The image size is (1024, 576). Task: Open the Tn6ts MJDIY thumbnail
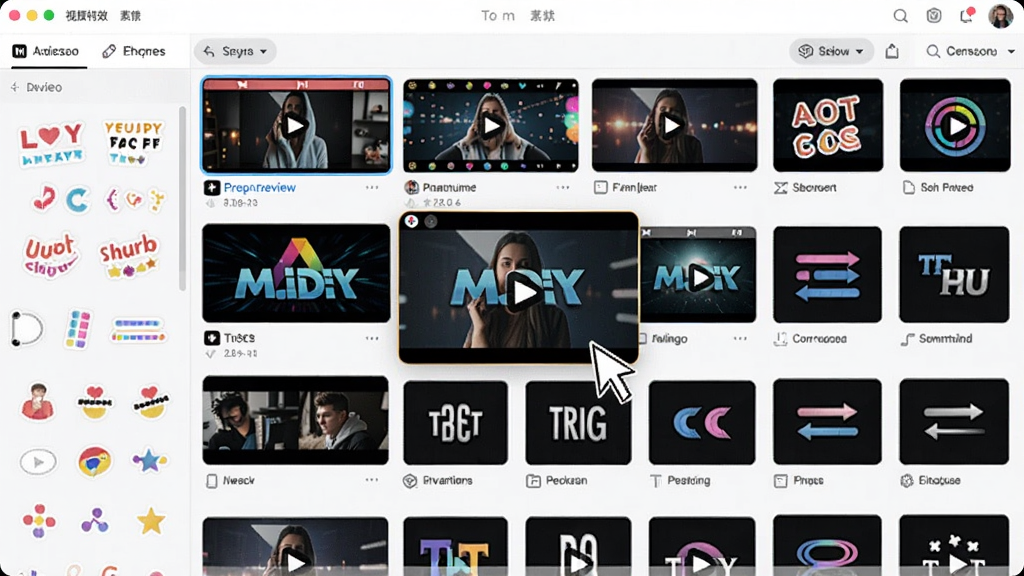(296, 273)
